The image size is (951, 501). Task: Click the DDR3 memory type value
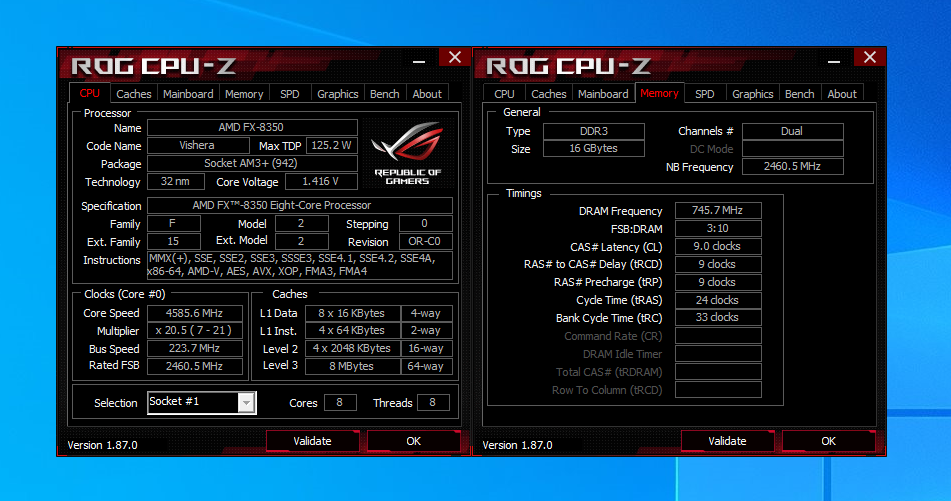[594, 131]
